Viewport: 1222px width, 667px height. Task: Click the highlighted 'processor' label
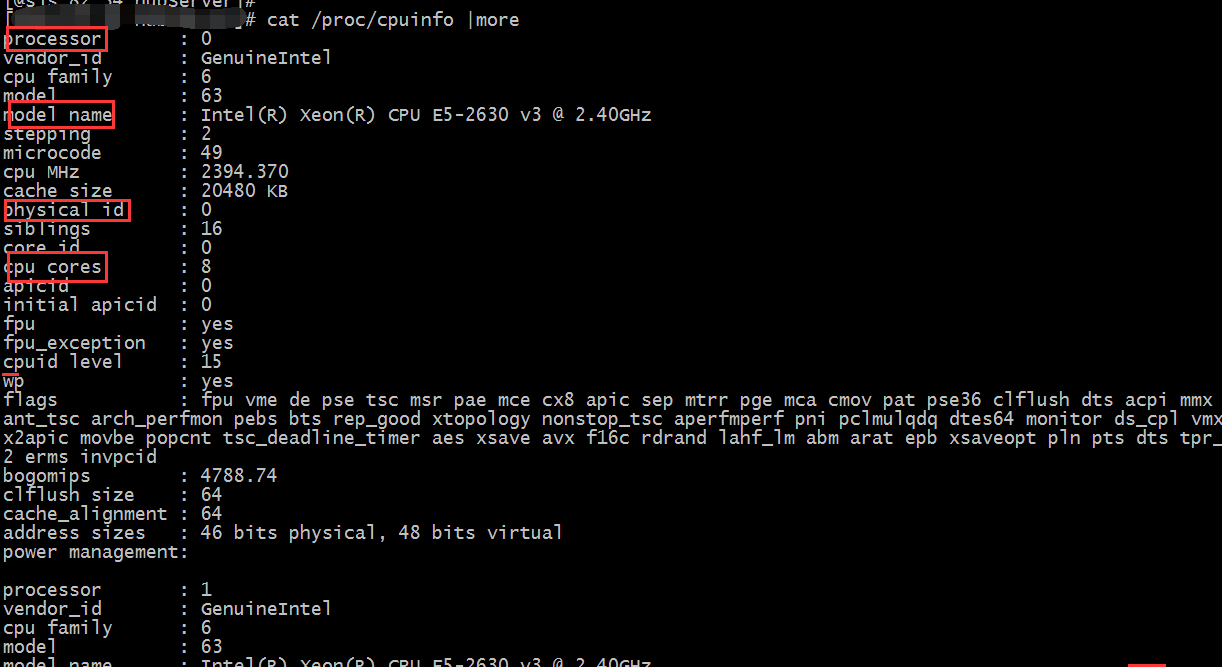point(56,40)
